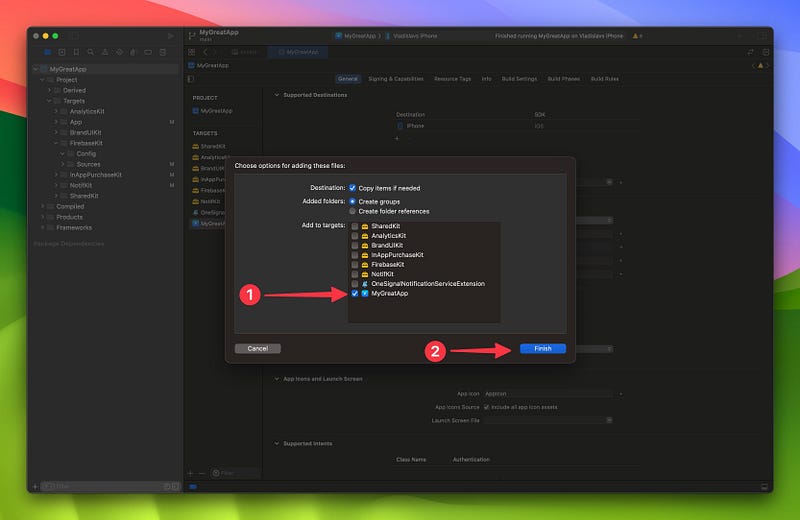Screen dimensions: 800x520
Task: Open the Breakpoint navigator icon
Action: pos(148,52)
